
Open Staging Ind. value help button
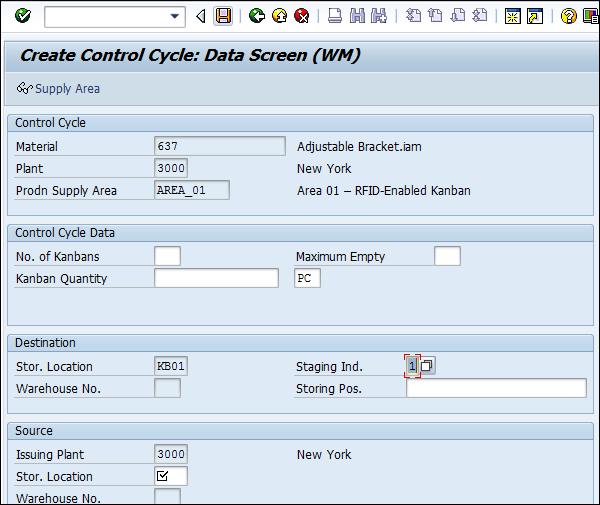(427, 366)
